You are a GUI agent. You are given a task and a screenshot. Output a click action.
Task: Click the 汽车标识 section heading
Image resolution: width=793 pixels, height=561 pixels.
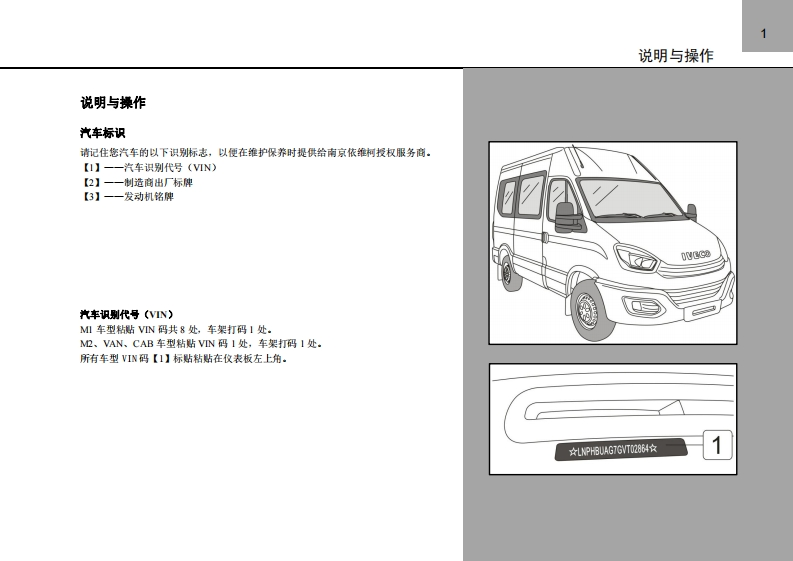coord(102,133)
